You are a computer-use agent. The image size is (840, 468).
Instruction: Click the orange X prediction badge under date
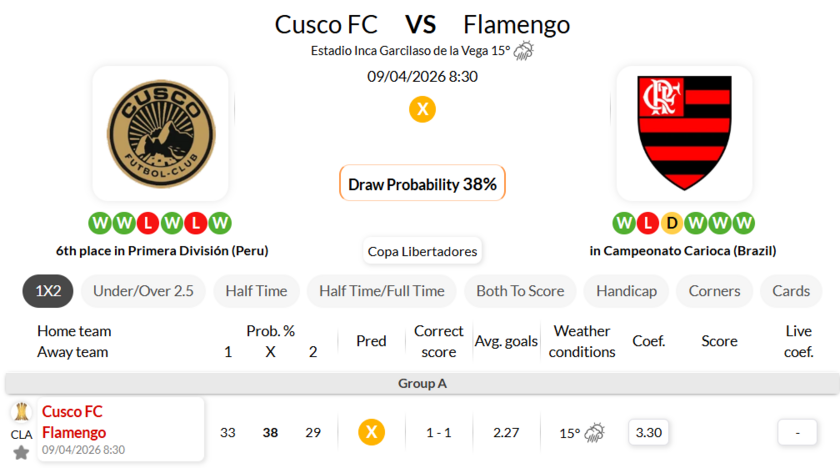pyautogui.click(x=422, y=109)
